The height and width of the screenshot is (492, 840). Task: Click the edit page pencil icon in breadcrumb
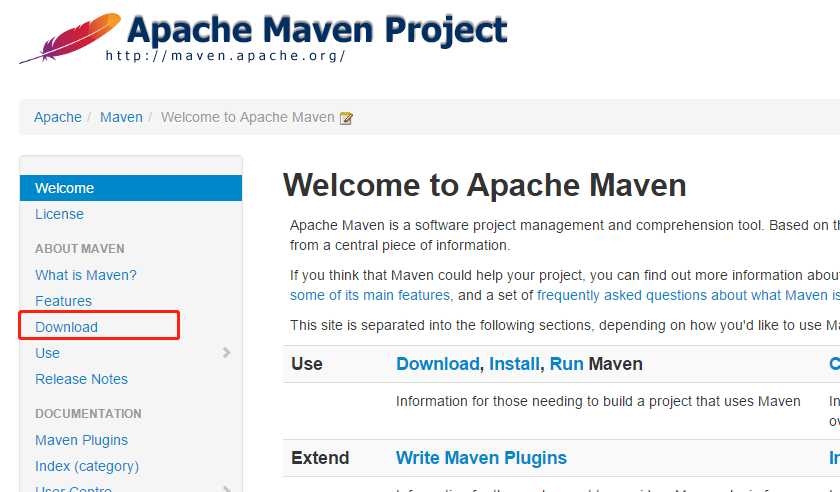[346, 118]
